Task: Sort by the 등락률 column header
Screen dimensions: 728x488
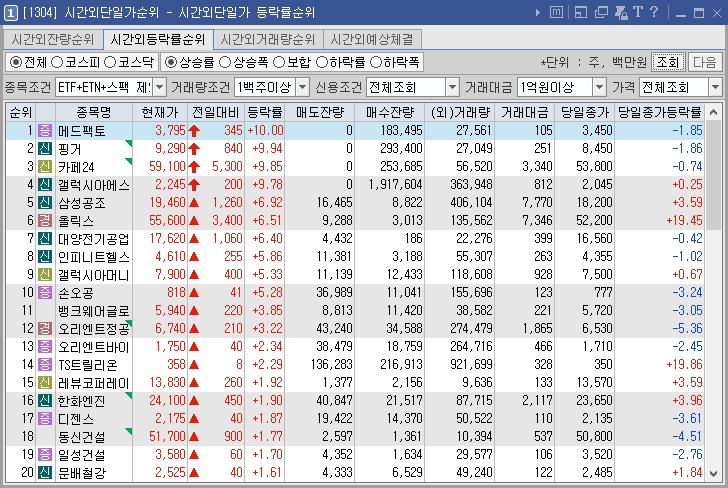Action: point(265,112)
